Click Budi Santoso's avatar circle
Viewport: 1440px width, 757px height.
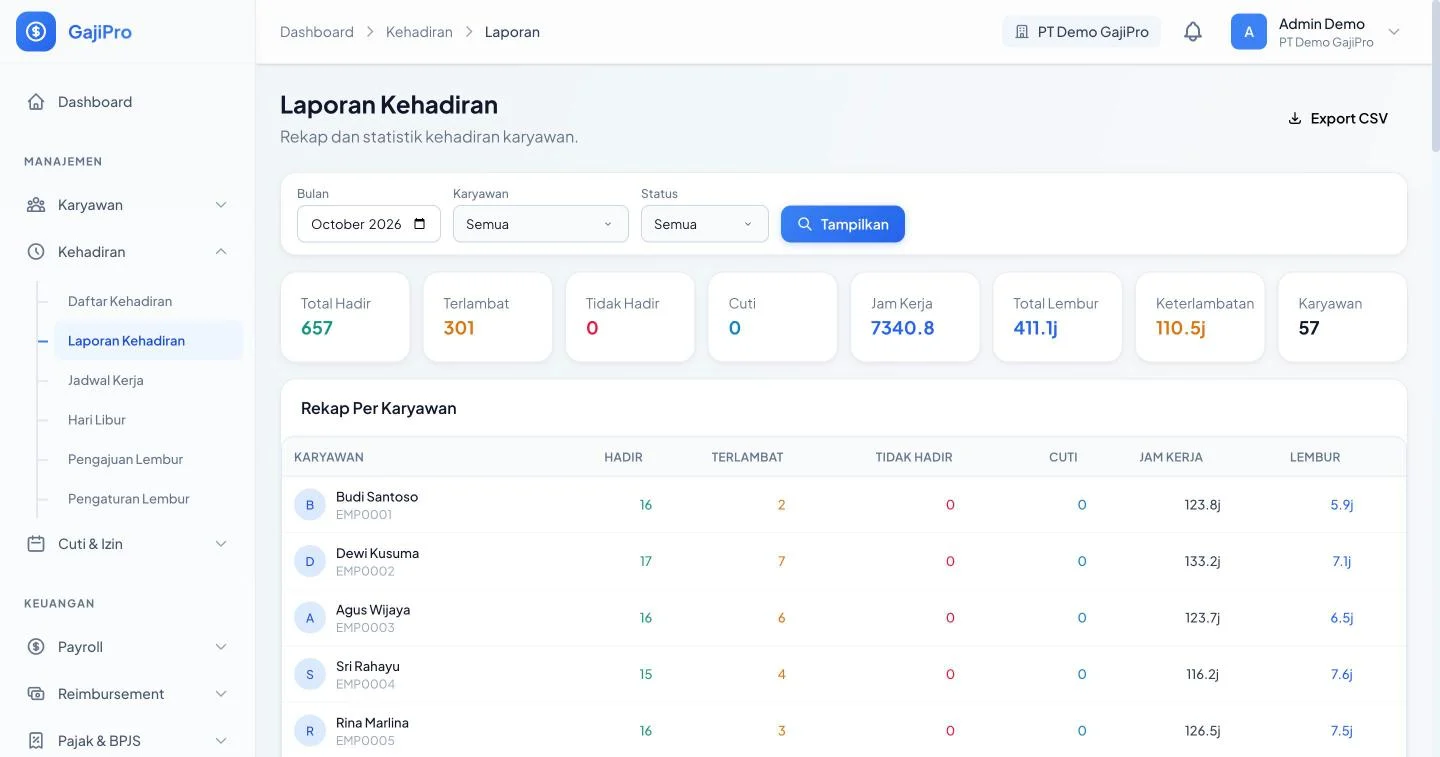[310, 505]
